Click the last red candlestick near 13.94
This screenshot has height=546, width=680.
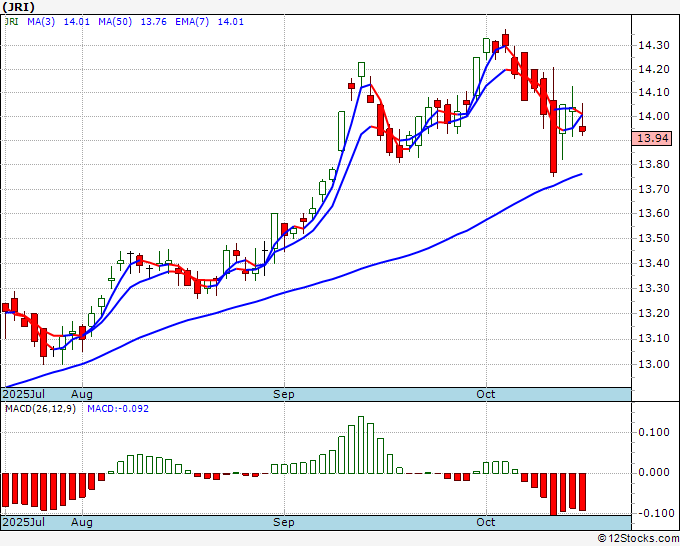click(582, 128)
